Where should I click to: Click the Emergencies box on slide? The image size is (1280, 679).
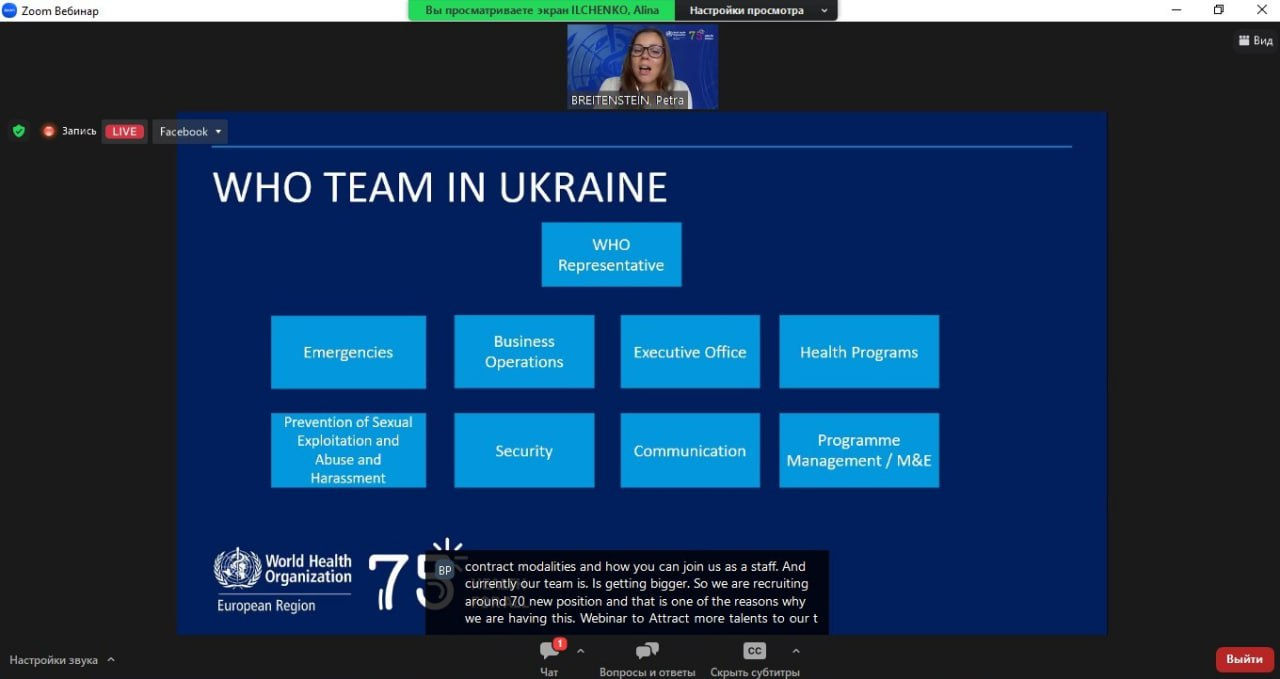coord(348,352)
